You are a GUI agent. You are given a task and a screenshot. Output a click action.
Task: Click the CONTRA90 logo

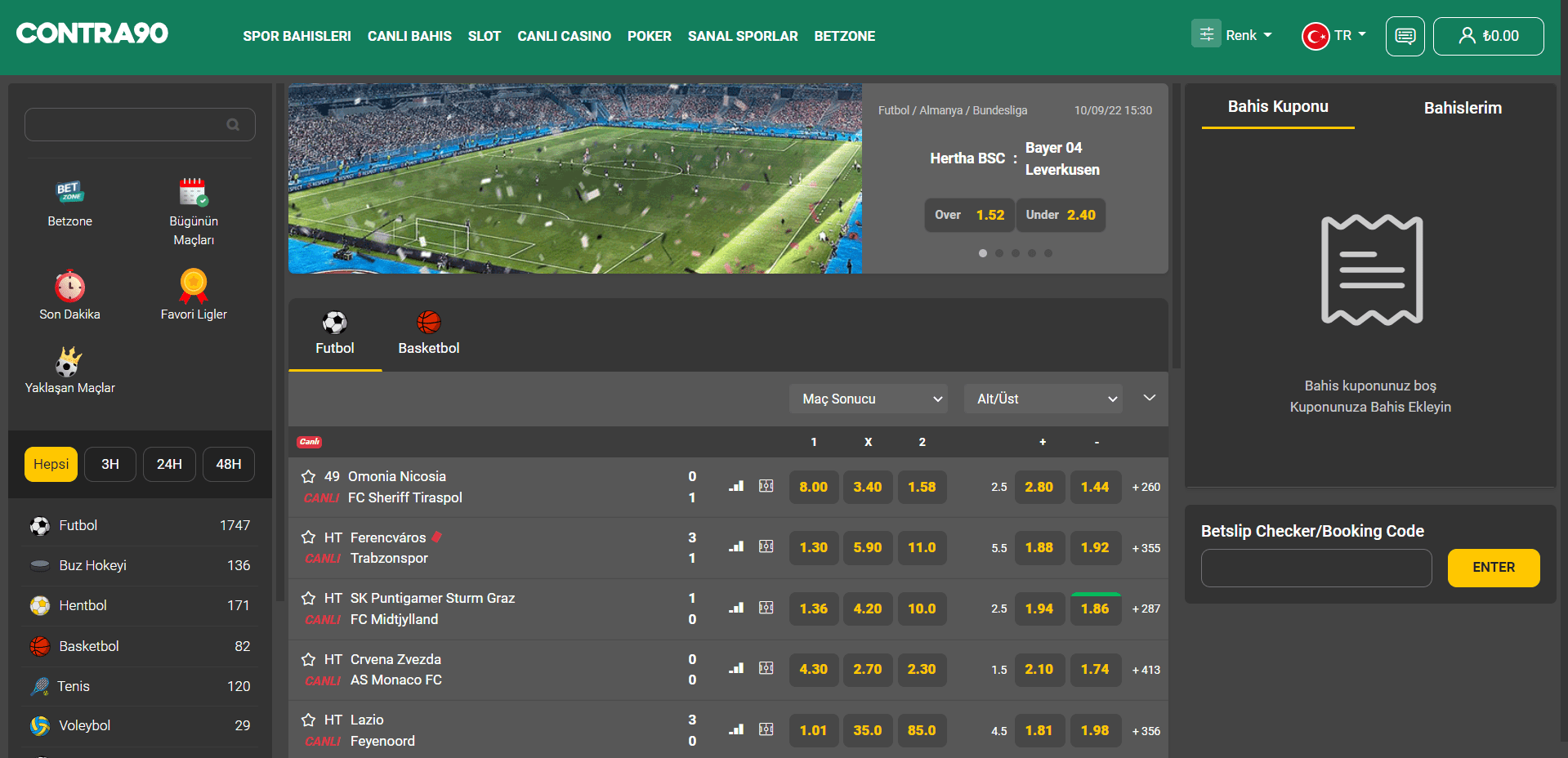click(92, 33)
